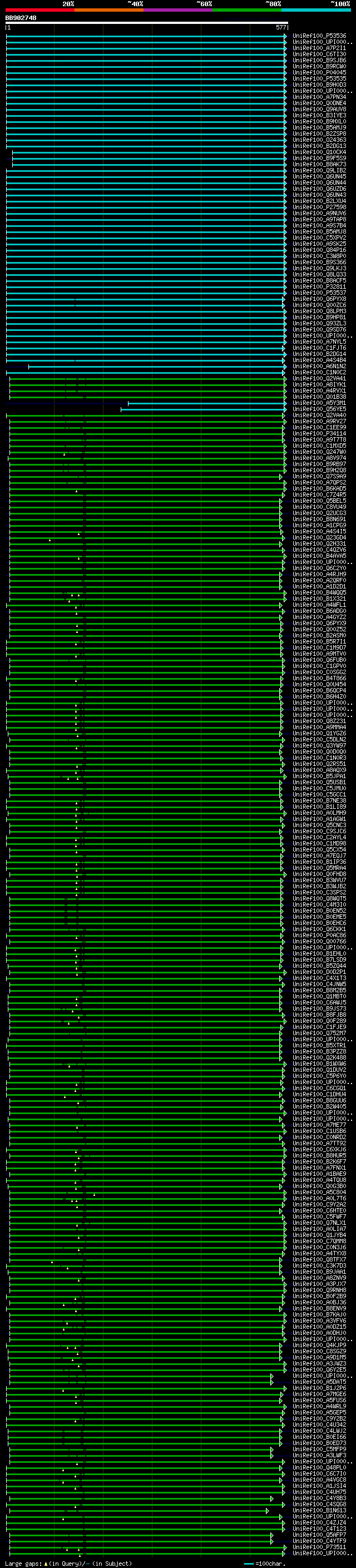Viewport: 356px width, 1568px height.
Task: Click hit label UniRef100_Q9LIB2
Action: click(319, 170)
